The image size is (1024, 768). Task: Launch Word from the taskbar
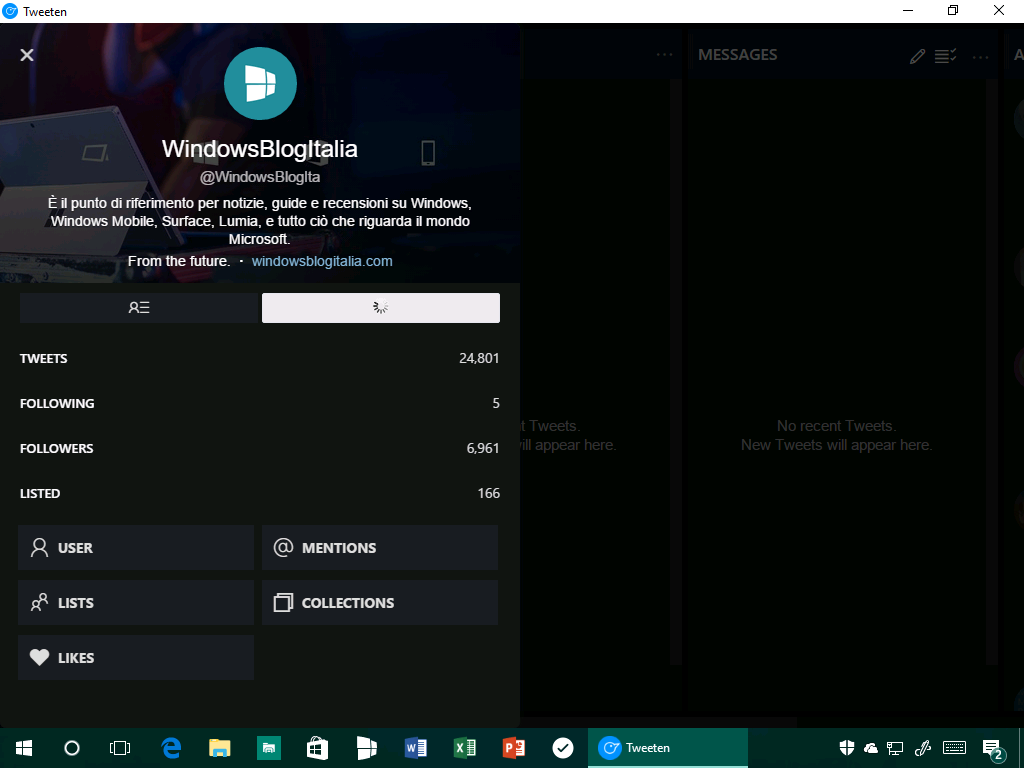click(x=415, y=748)
